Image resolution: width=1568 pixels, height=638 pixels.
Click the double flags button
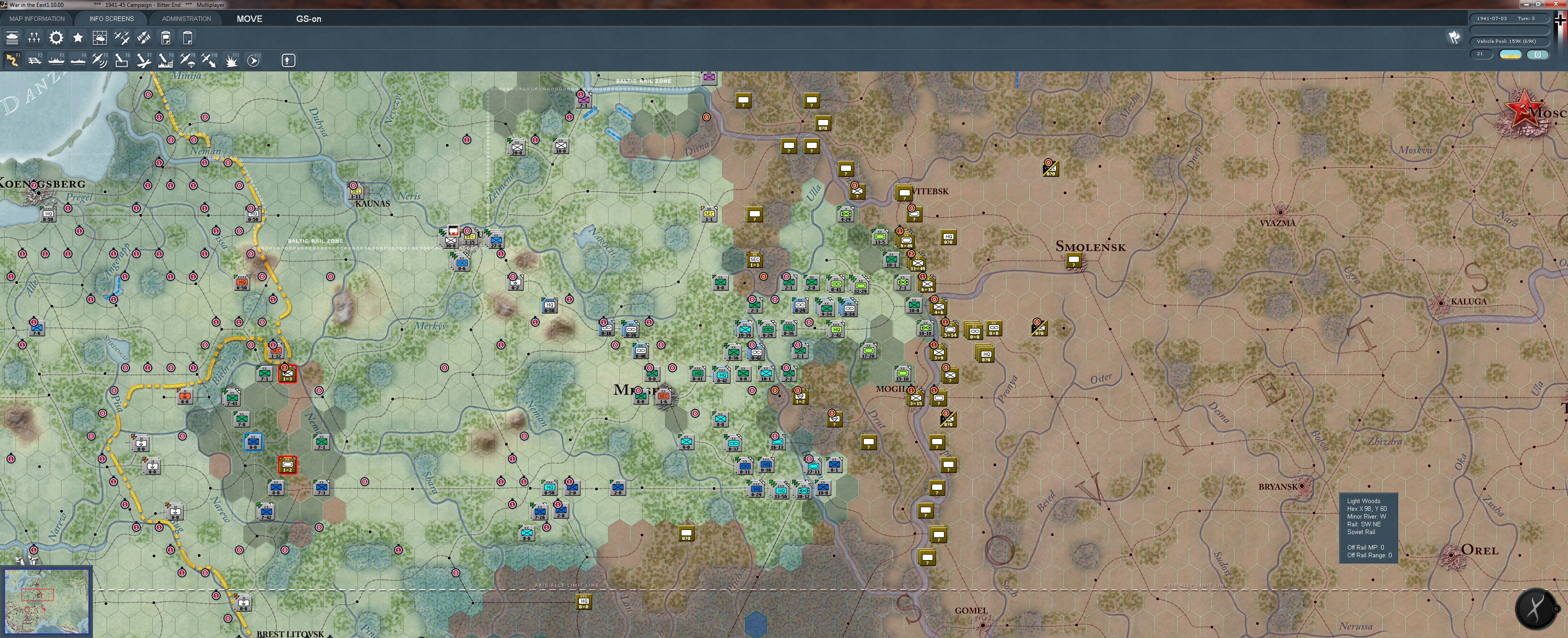click(x=1454, y=38)
